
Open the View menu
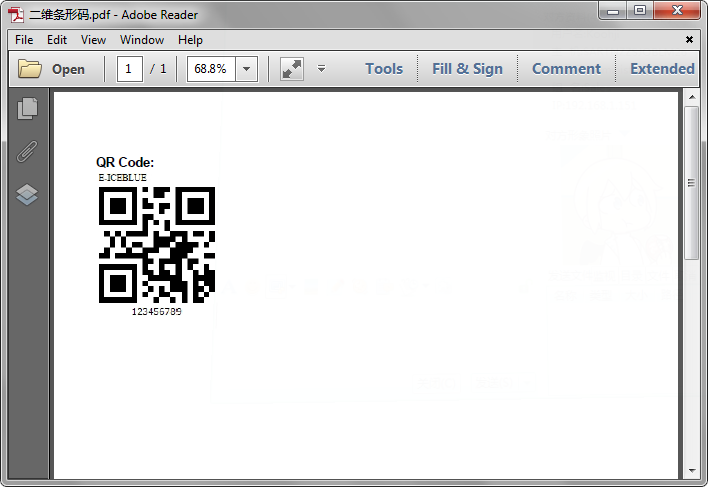pos(93,40)
